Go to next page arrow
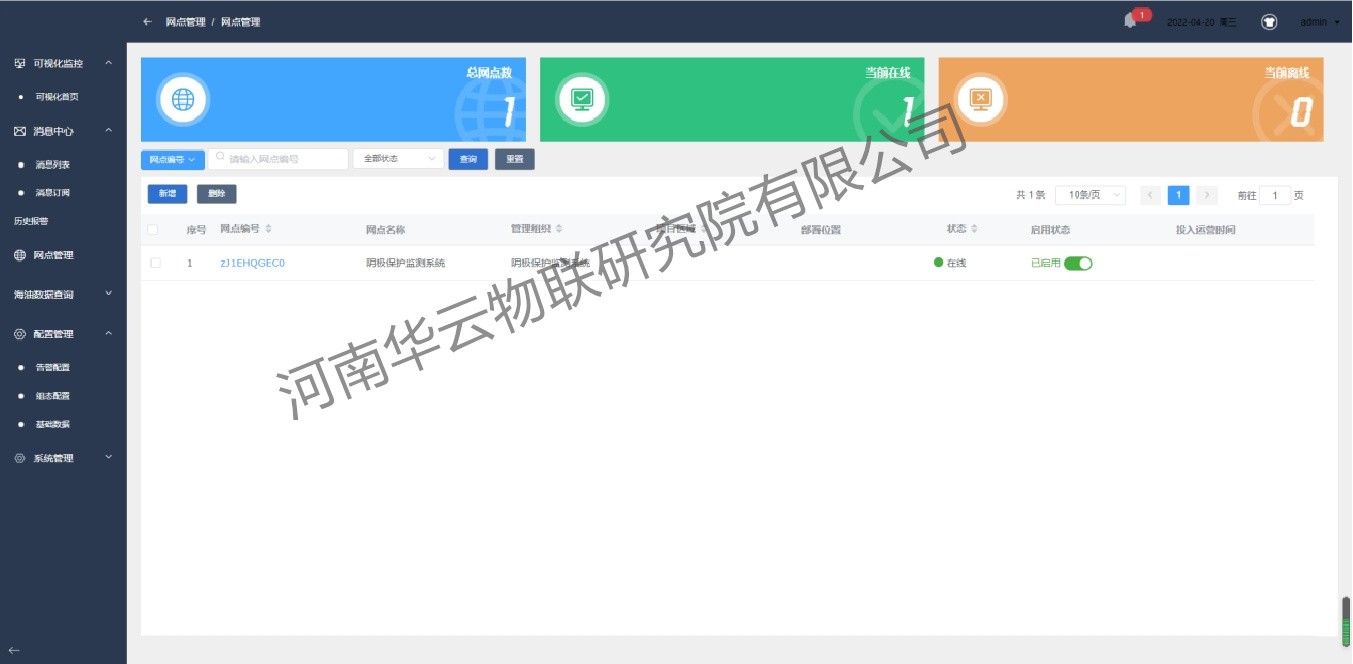The width and height of the screenshot is (1353, 664). [1207, 195]
